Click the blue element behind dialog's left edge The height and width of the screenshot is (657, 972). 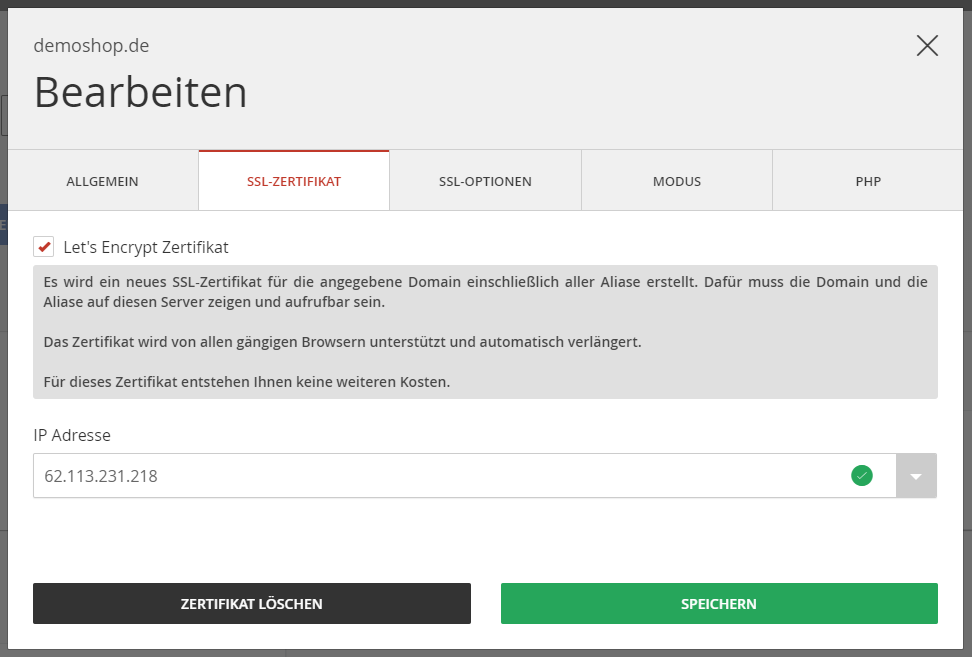(x=3, y=225)
